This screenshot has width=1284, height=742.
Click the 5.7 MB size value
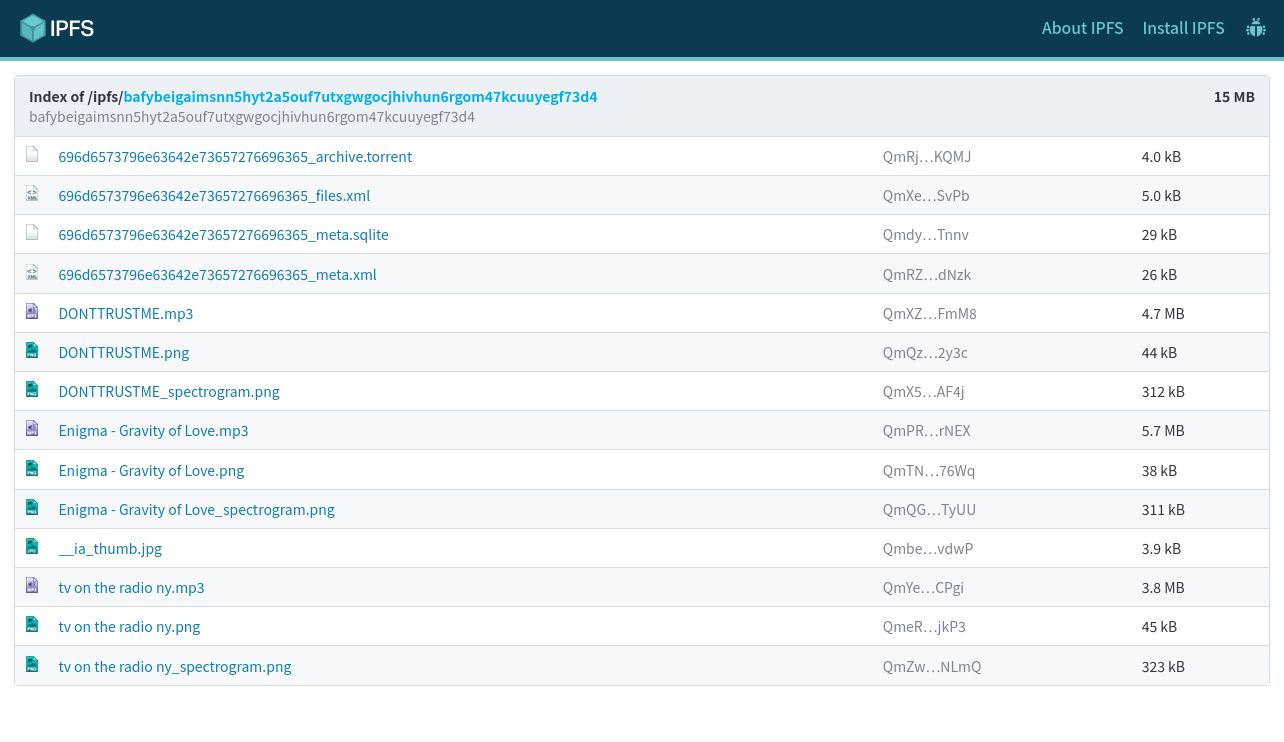point(1163,431)
